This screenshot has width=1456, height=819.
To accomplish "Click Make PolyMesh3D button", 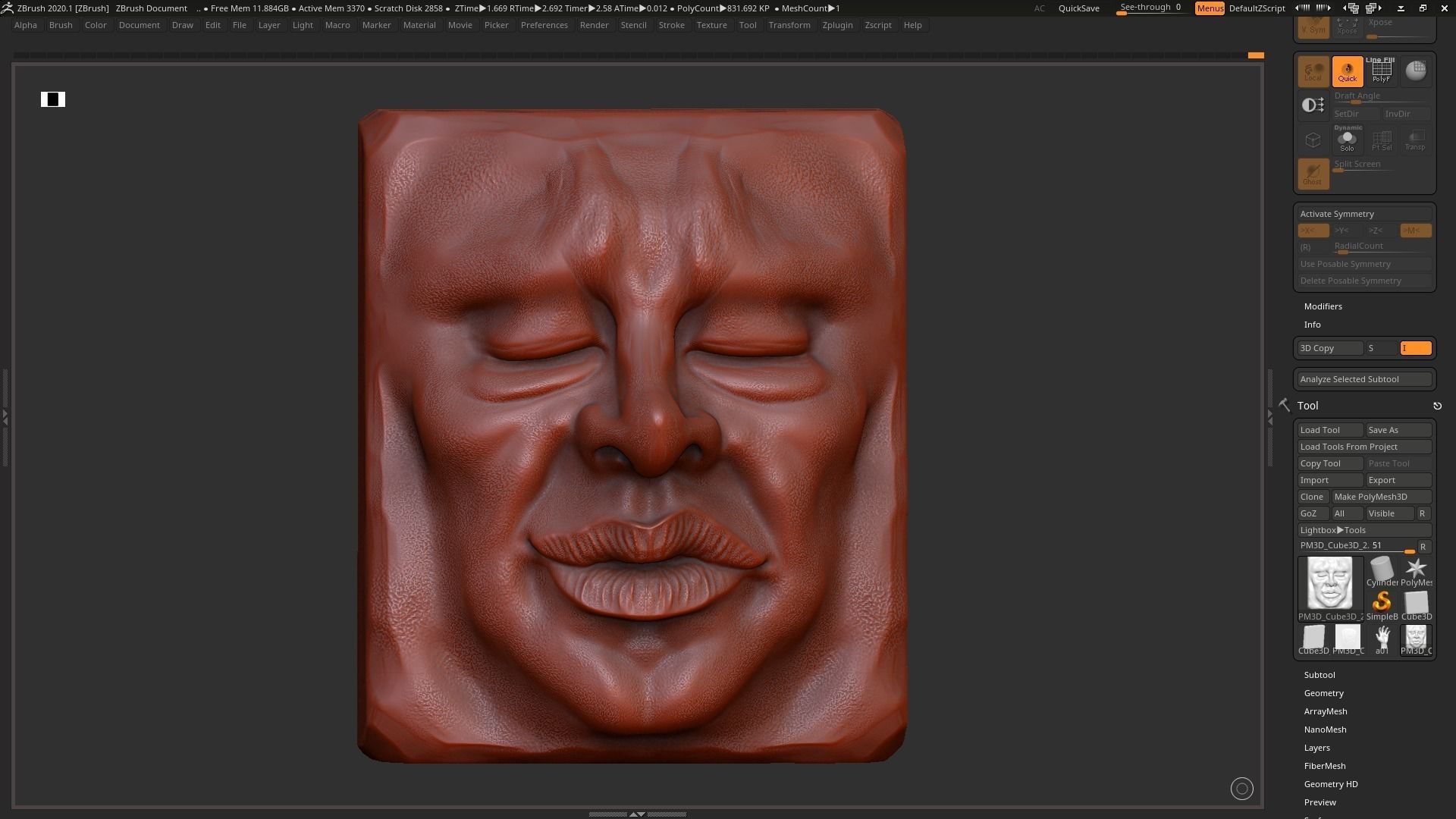I will click(1382, 497).
